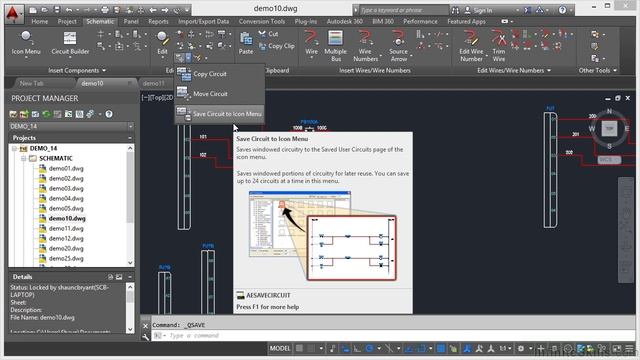This screenshot has width=640, height=360.
Task: Select demo01.dwg in project tree
Action: pyautogui.click(x=66, y=169)
